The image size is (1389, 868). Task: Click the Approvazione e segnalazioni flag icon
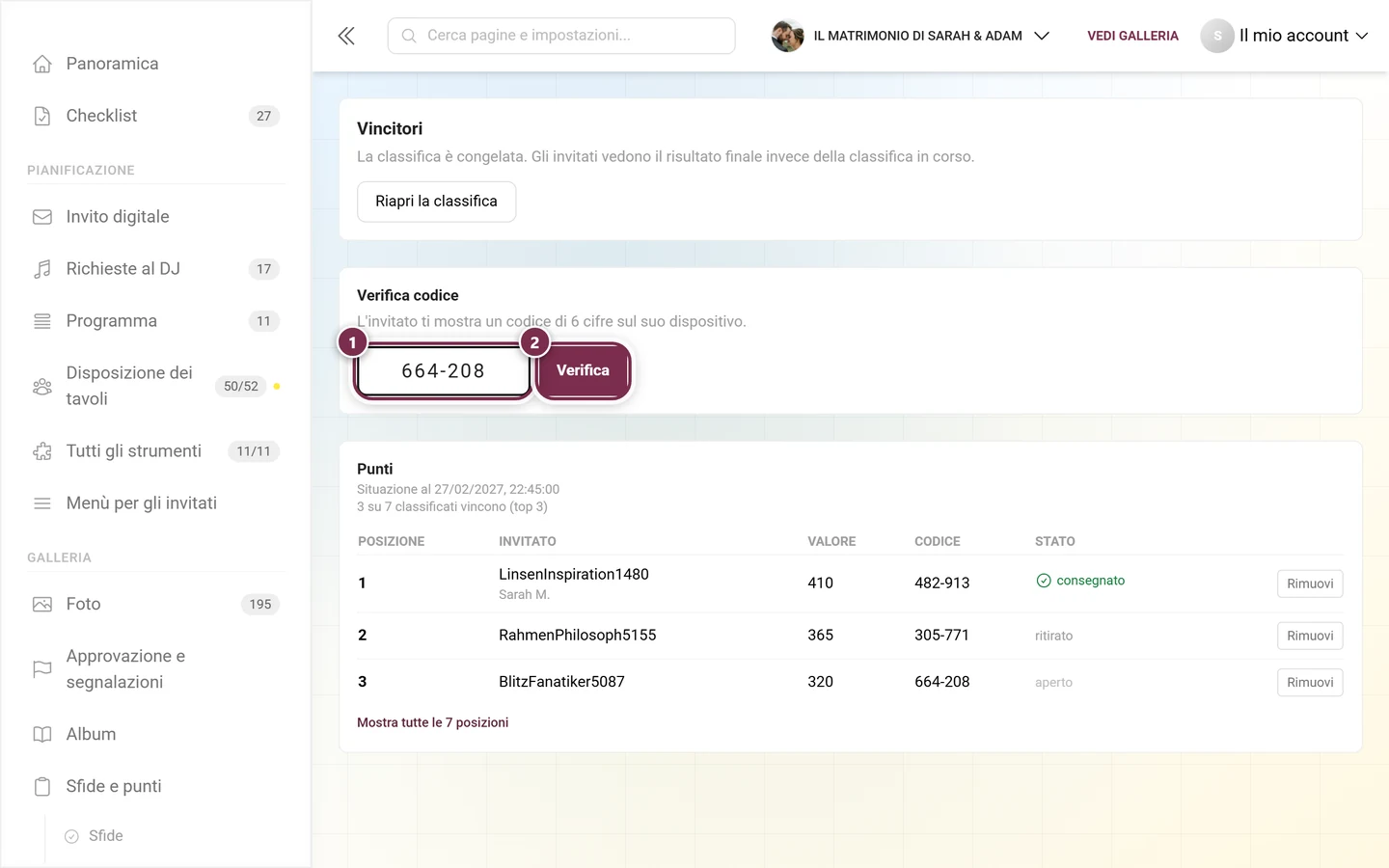[42, 669]
